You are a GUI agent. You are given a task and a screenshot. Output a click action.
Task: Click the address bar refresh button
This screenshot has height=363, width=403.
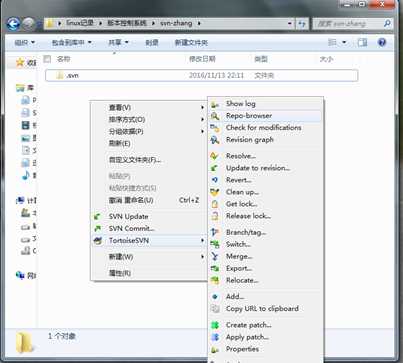pos(302,24)
